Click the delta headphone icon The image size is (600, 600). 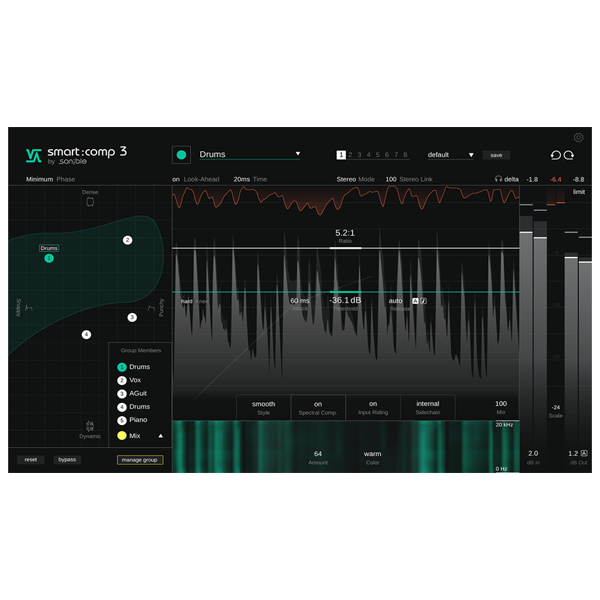[497, 179]
